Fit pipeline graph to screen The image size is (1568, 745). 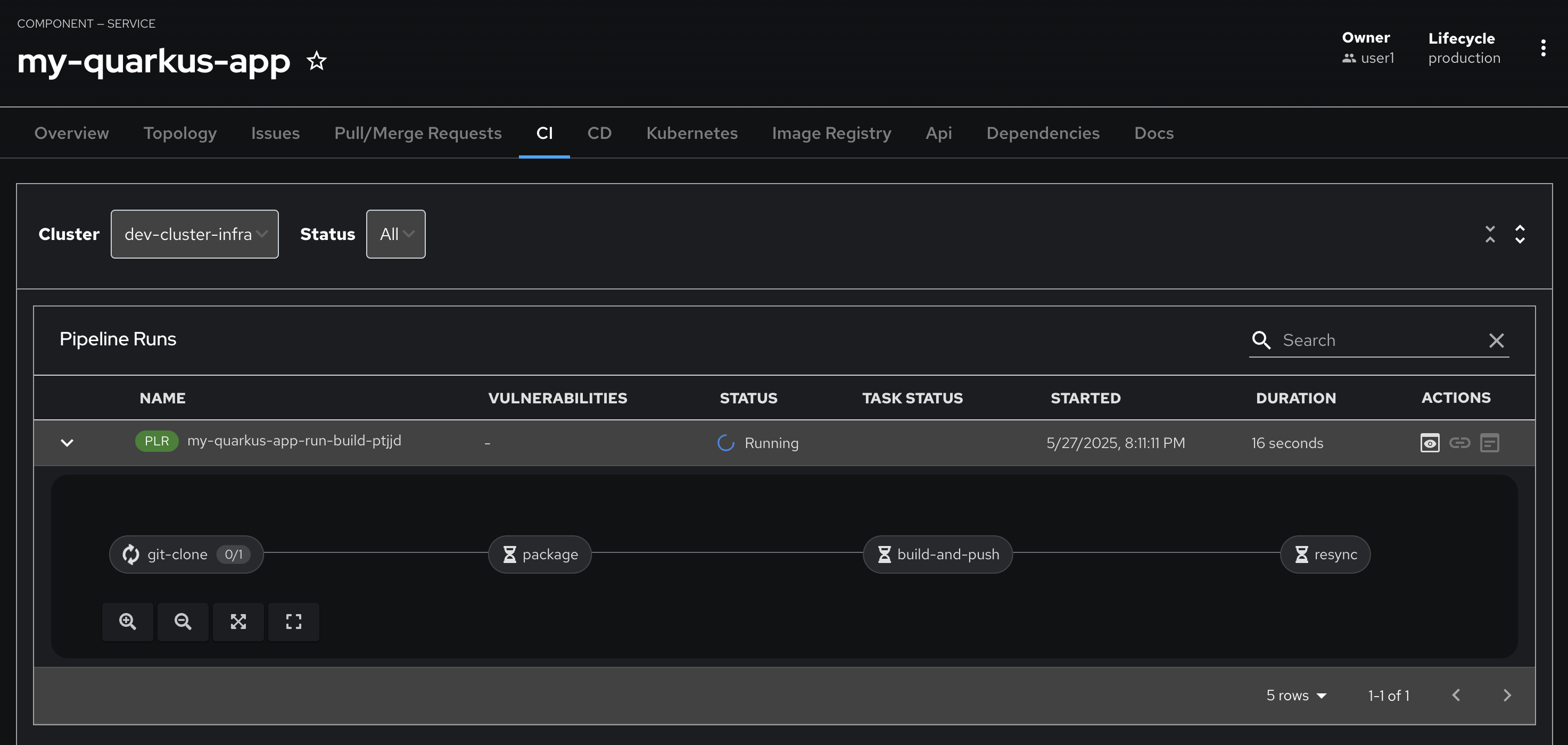point(238,622)
